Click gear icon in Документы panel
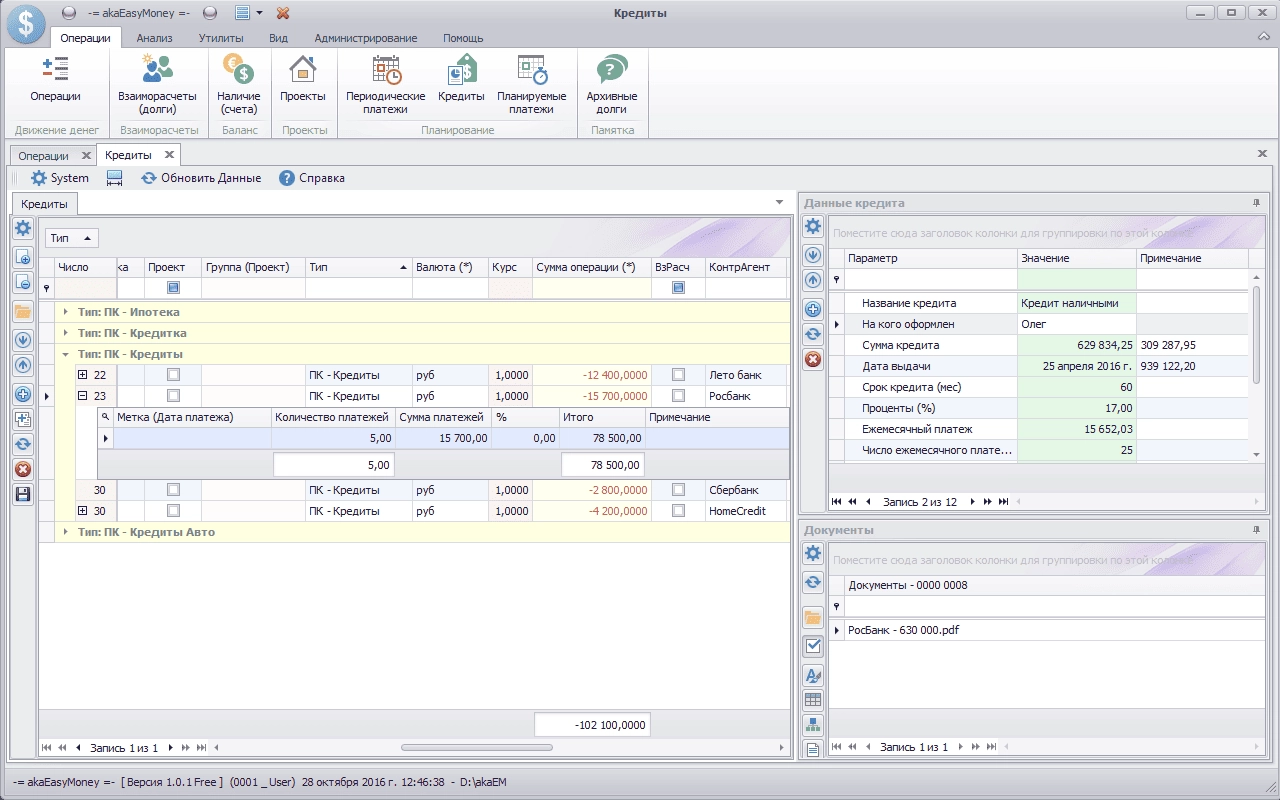 (813, 554)
